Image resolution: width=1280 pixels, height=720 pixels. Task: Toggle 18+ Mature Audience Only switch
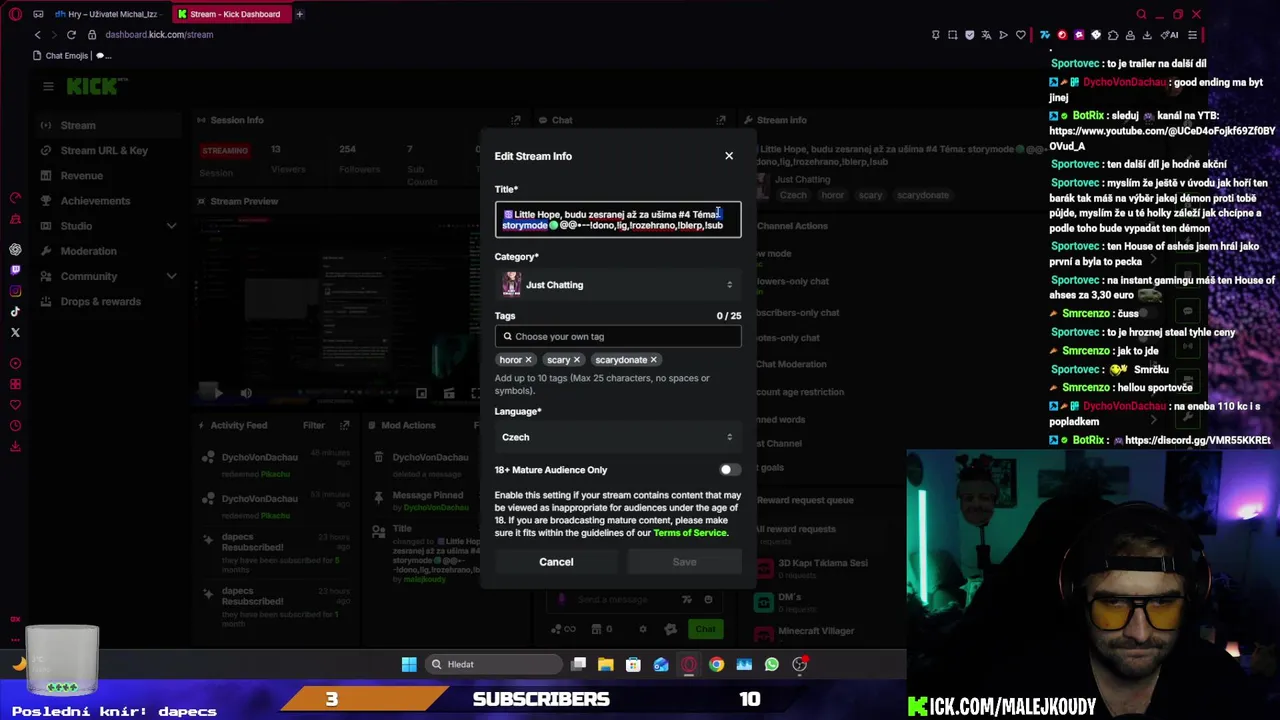coord(730,470)
